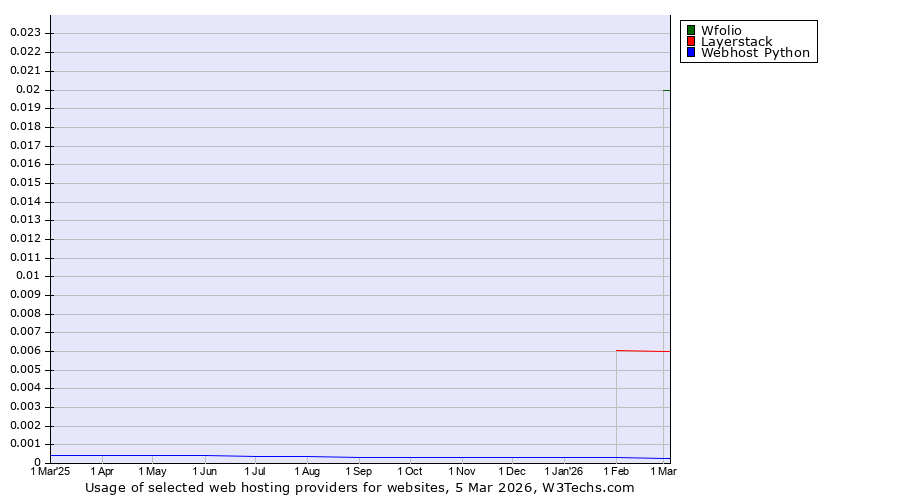Click the 1 Sep x-axis label

tap(358, 471)
